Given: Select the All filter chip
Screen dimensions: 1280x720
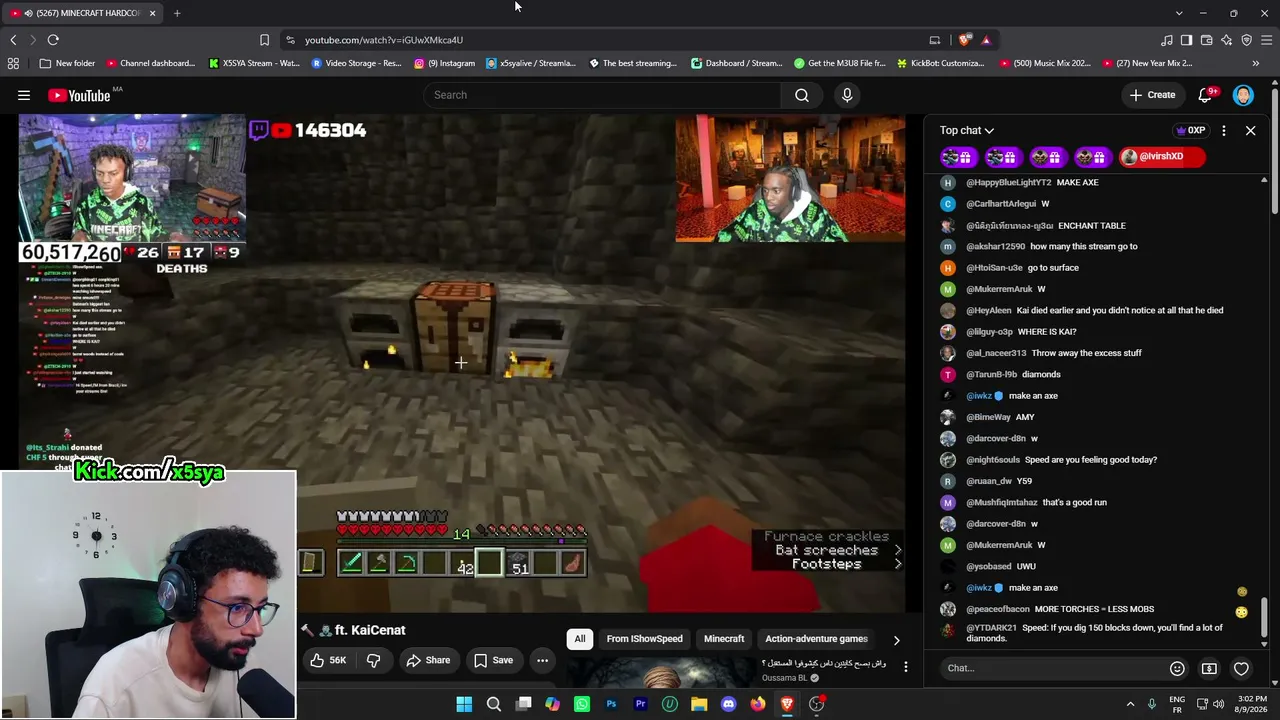Looking at the screenshot, I should 580,639.
